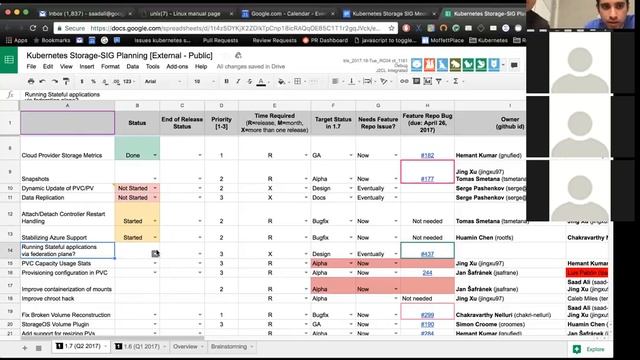Screen dimensions: 640x360
Task: Open the PR Dashboard bookmark
Action: [326, 40]
